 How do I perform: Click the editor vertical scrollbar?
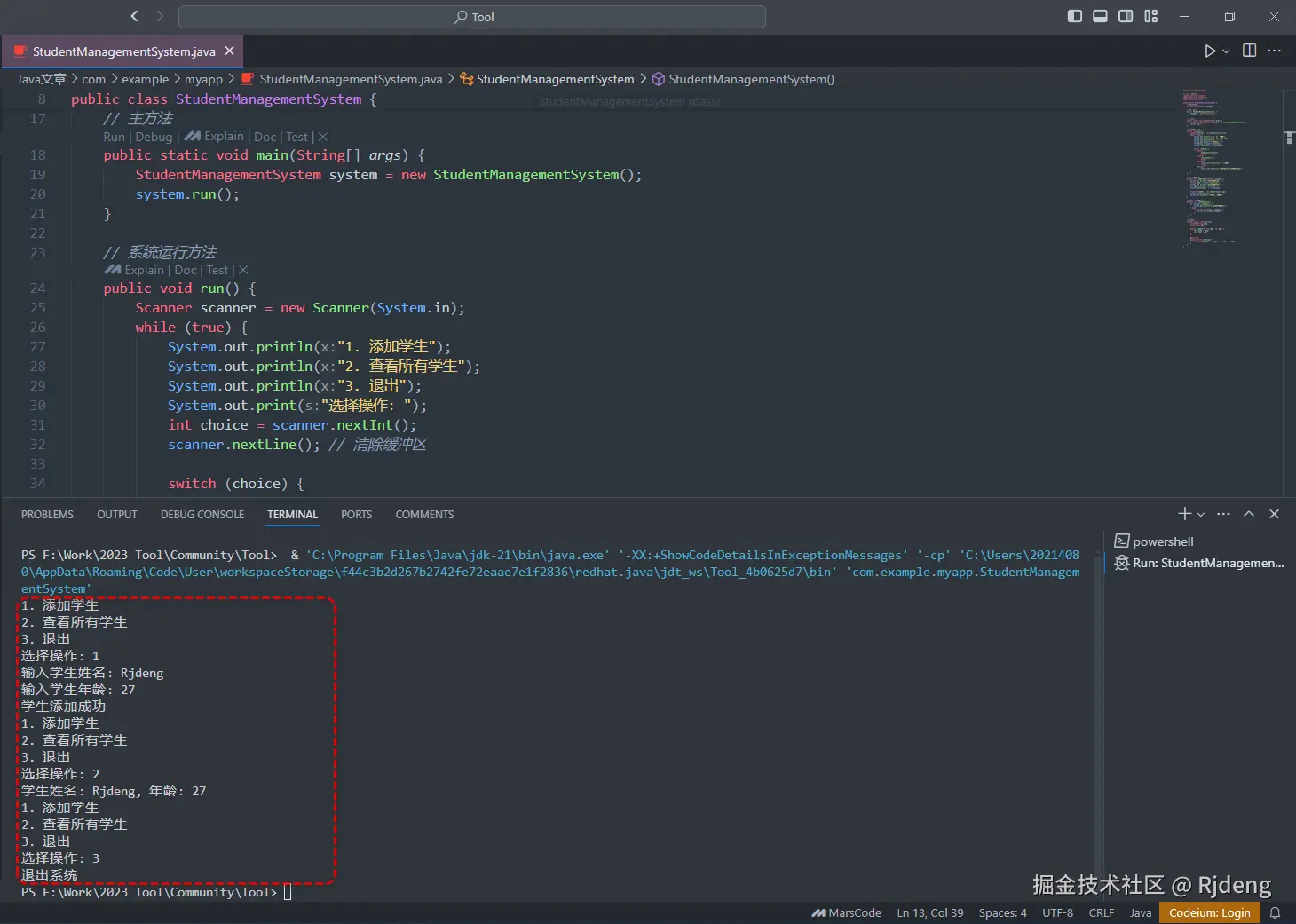click(x=1289, y=291)
